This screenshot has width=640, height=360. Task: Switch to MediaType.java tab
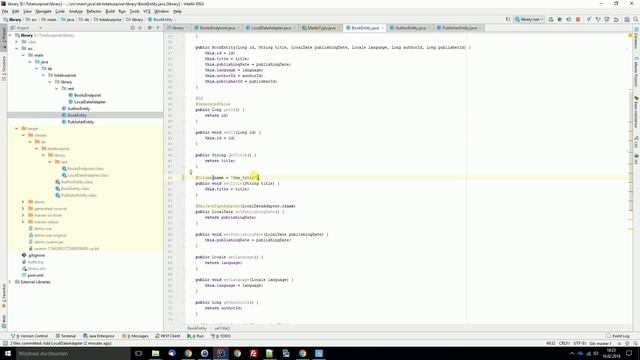(320, 28)
